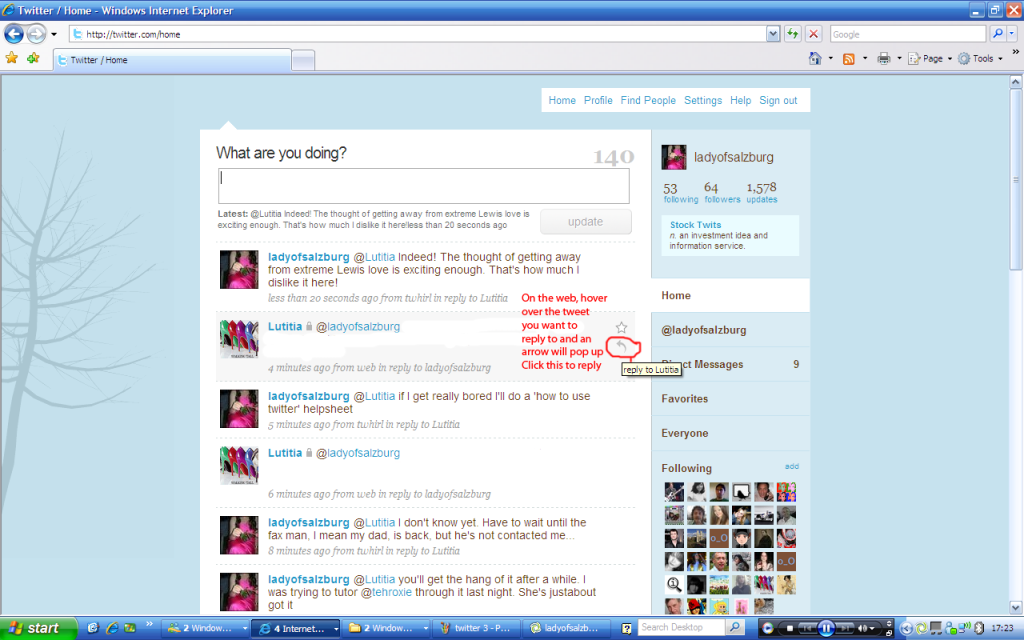Image resolution: width=1024 pixels, height=640 pixels.
Task: Click the orange RSS feeds icon
Action: [849, 59]
